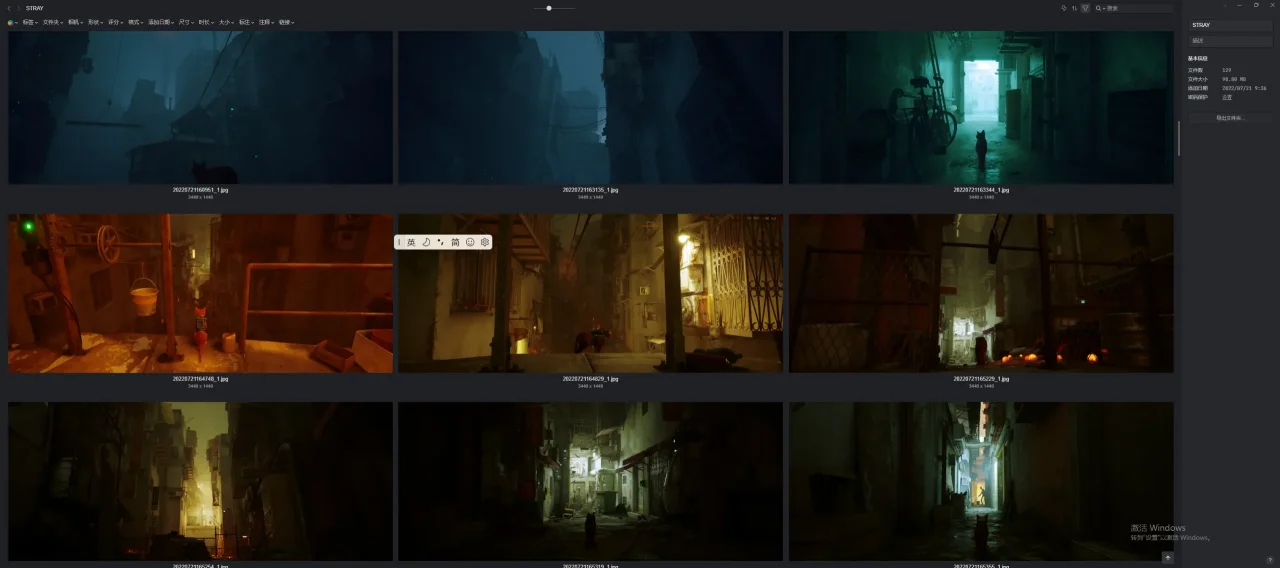Go forward with the right arrow
1280x568 pixels.
[x=18, y=8]
